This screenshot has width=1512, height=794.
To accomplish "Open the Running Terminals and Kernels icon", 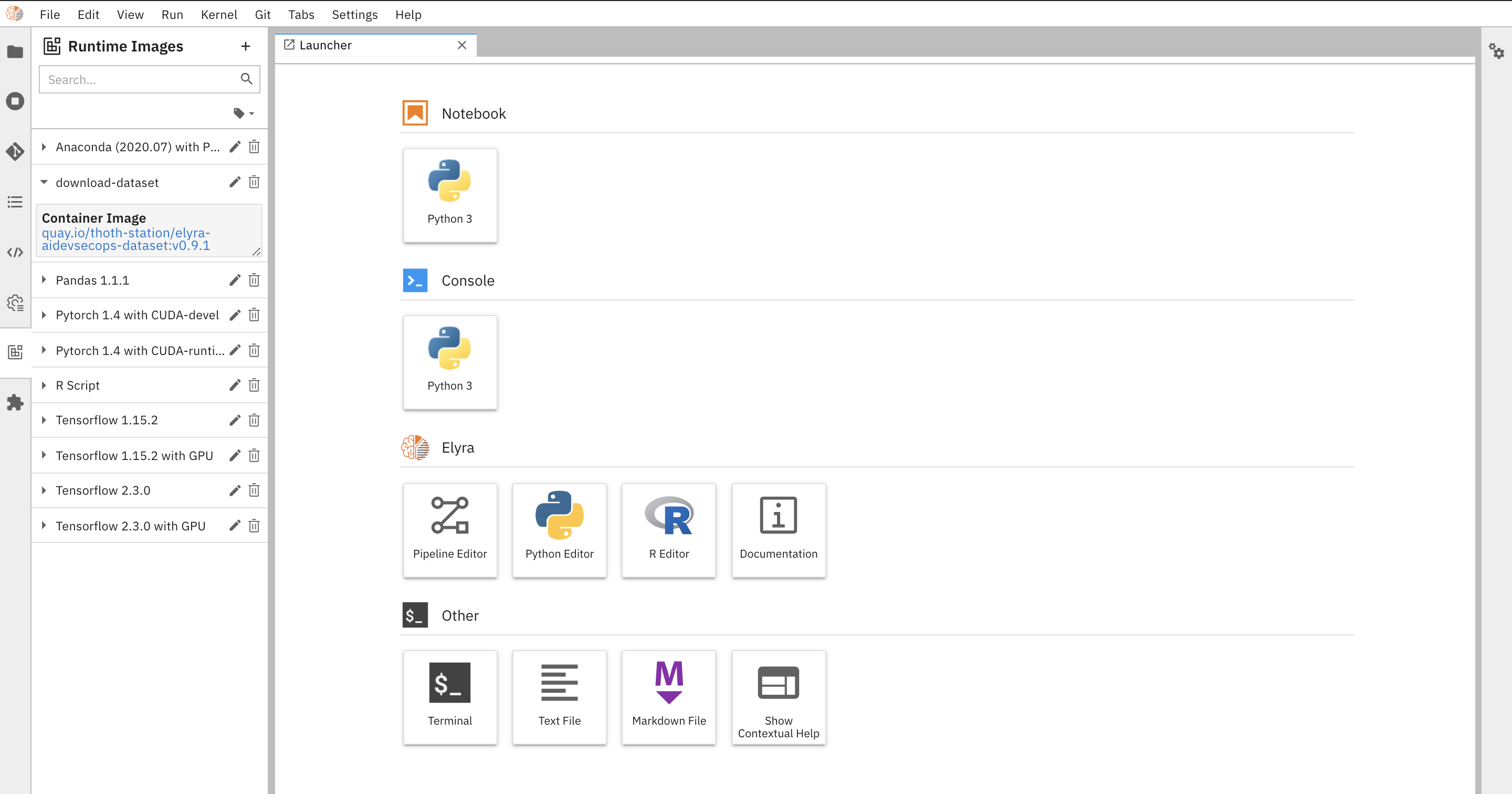I will click(15, 101).
